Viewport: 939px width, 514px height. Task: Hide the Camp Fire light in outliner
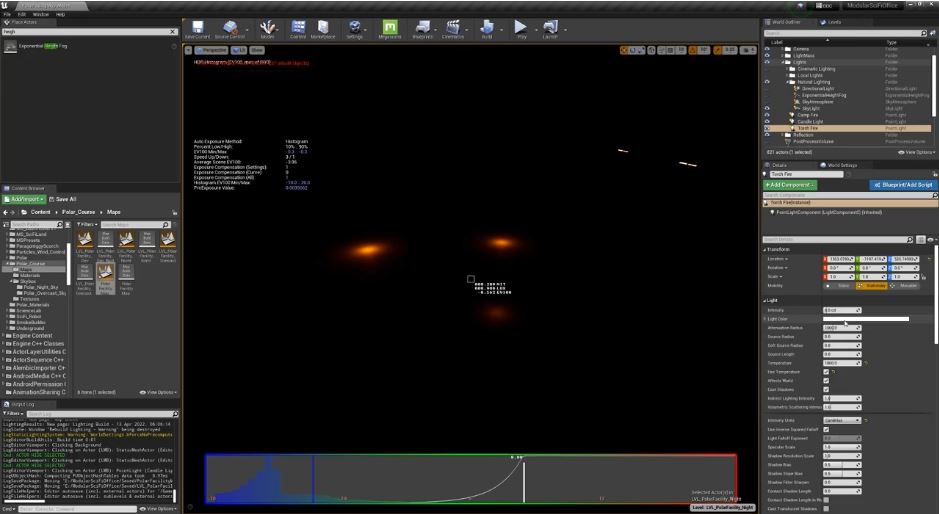pyautogui.click(x=767, y=115)
